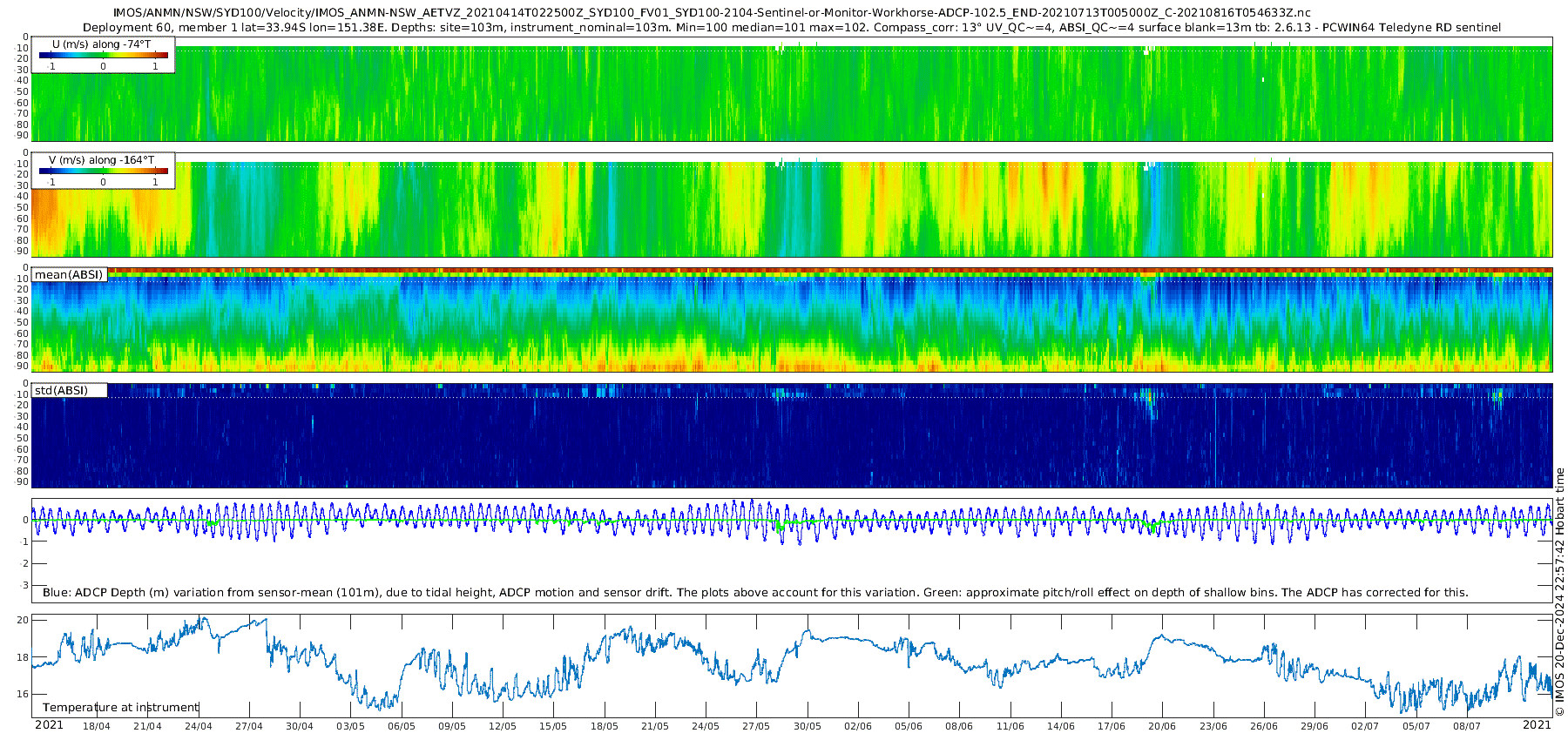Screen dimensions: 1568x740
Task: Select the 30/05 date on the time axis
Action: tap(807, 726)
